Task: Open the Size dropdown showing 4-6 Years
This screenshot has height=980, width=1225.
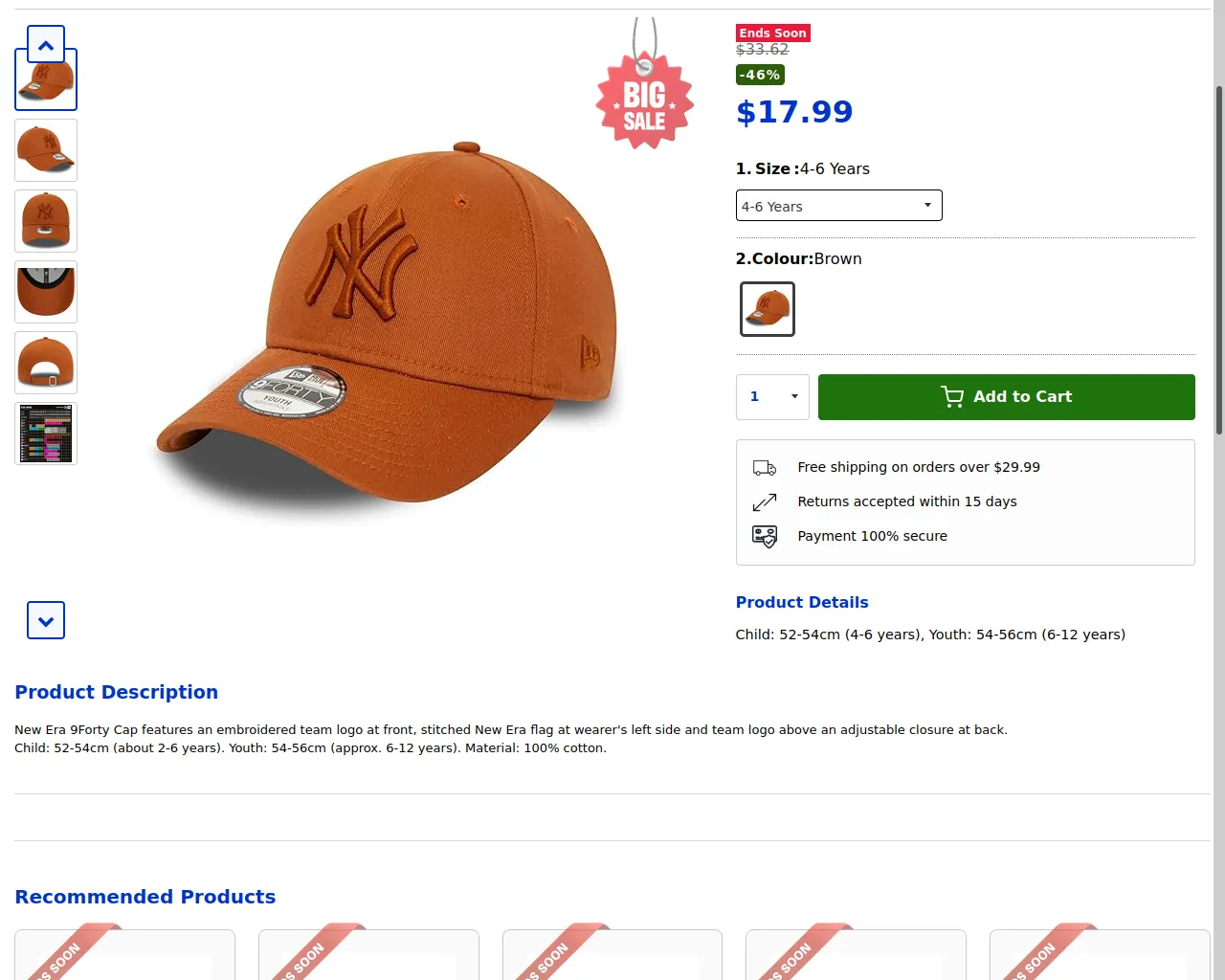Action: point(838,206)
